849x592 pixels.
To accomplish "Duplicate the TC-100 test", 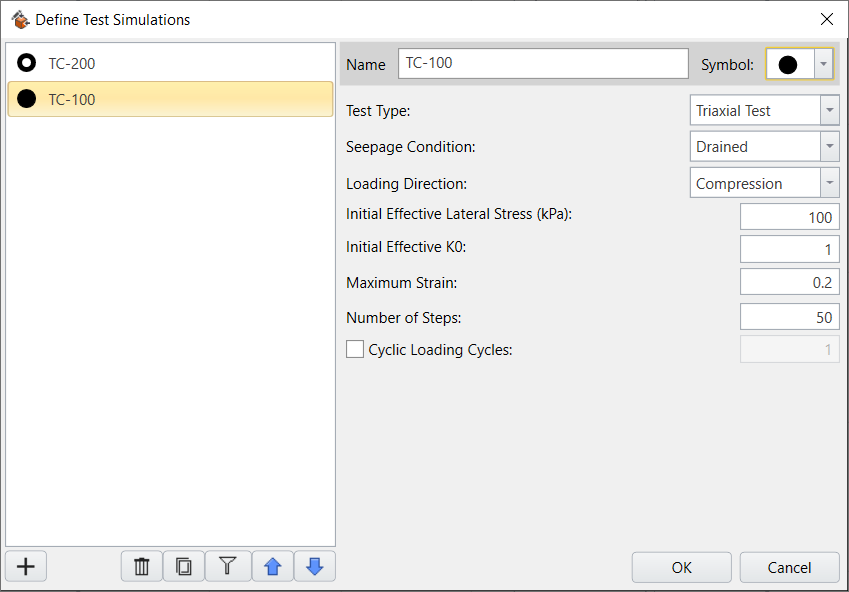I will 184,566.
